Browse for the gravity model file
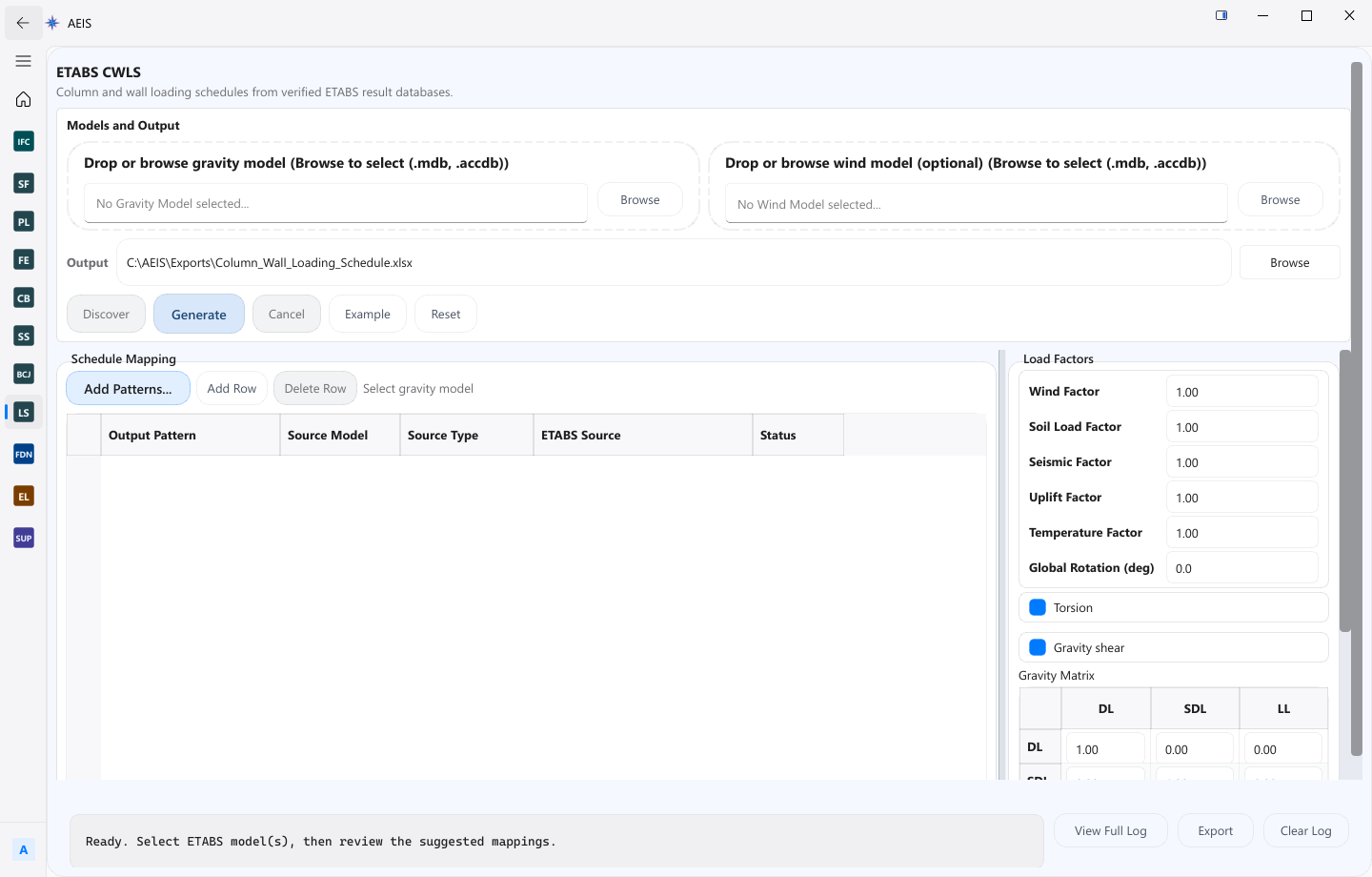Image resolution: width=1372 pixels, height=877 pixels. tap(640, 199)
